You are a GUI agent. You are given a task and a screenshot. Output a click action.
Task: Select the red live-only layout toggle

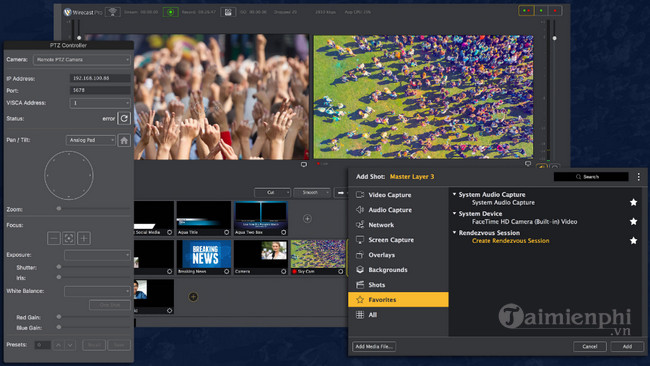[x=555, y=10]
